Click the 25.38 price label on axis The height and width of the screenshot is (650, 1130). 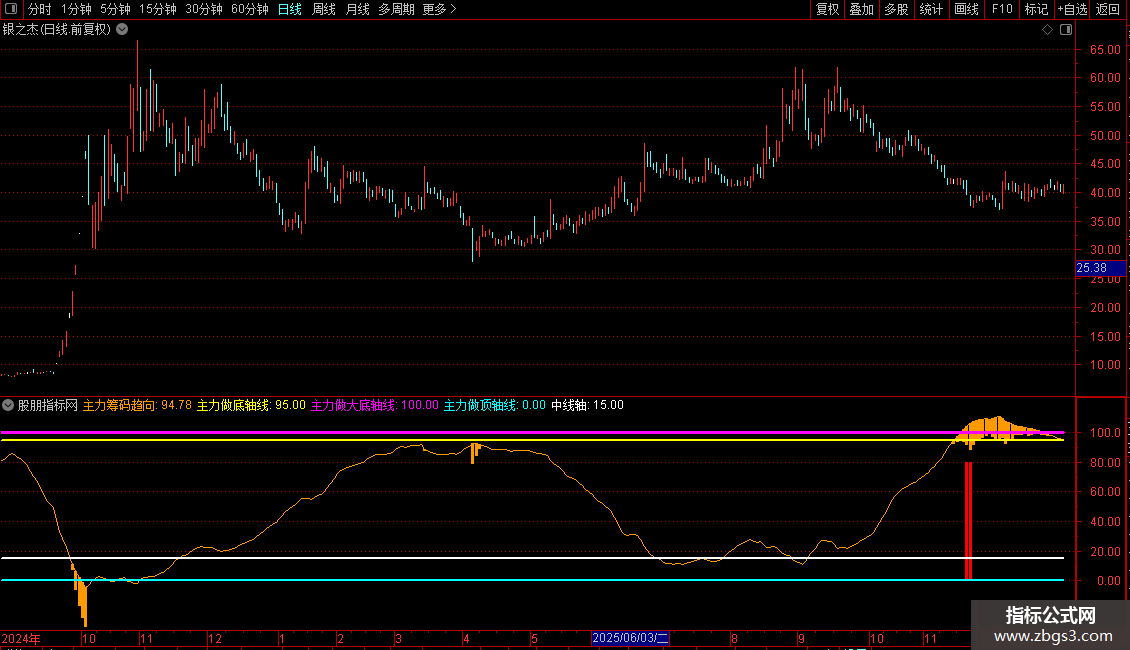(1091, 268)
